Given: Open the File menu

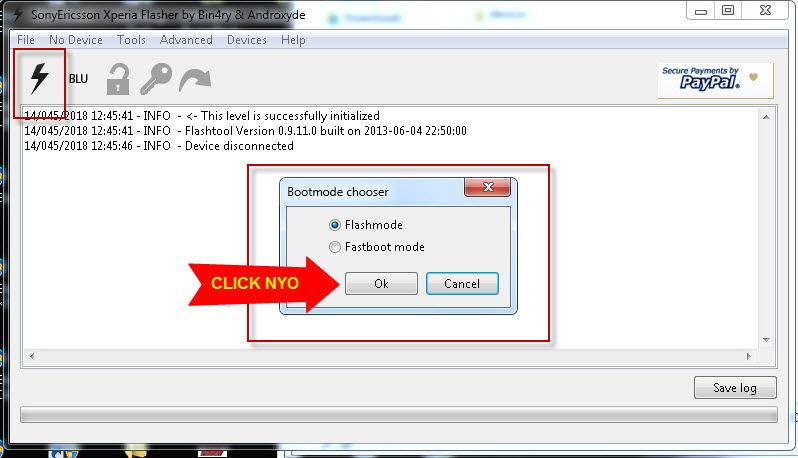Looking at the screenshot, I should click(25, 40).
